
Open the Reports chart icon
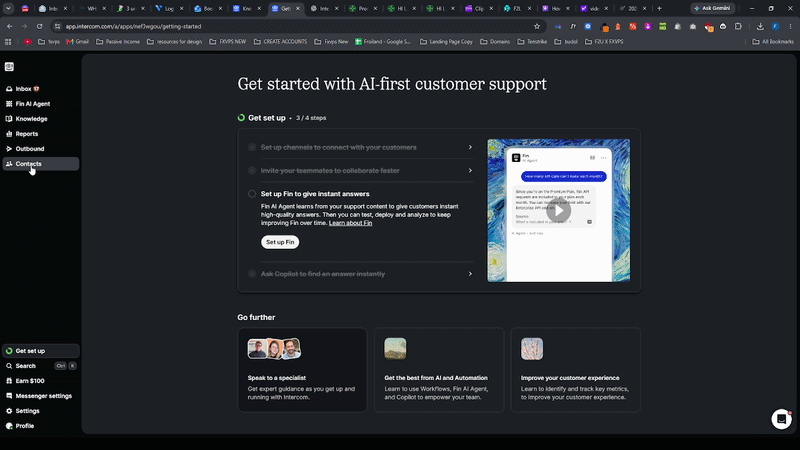point(9,134)
